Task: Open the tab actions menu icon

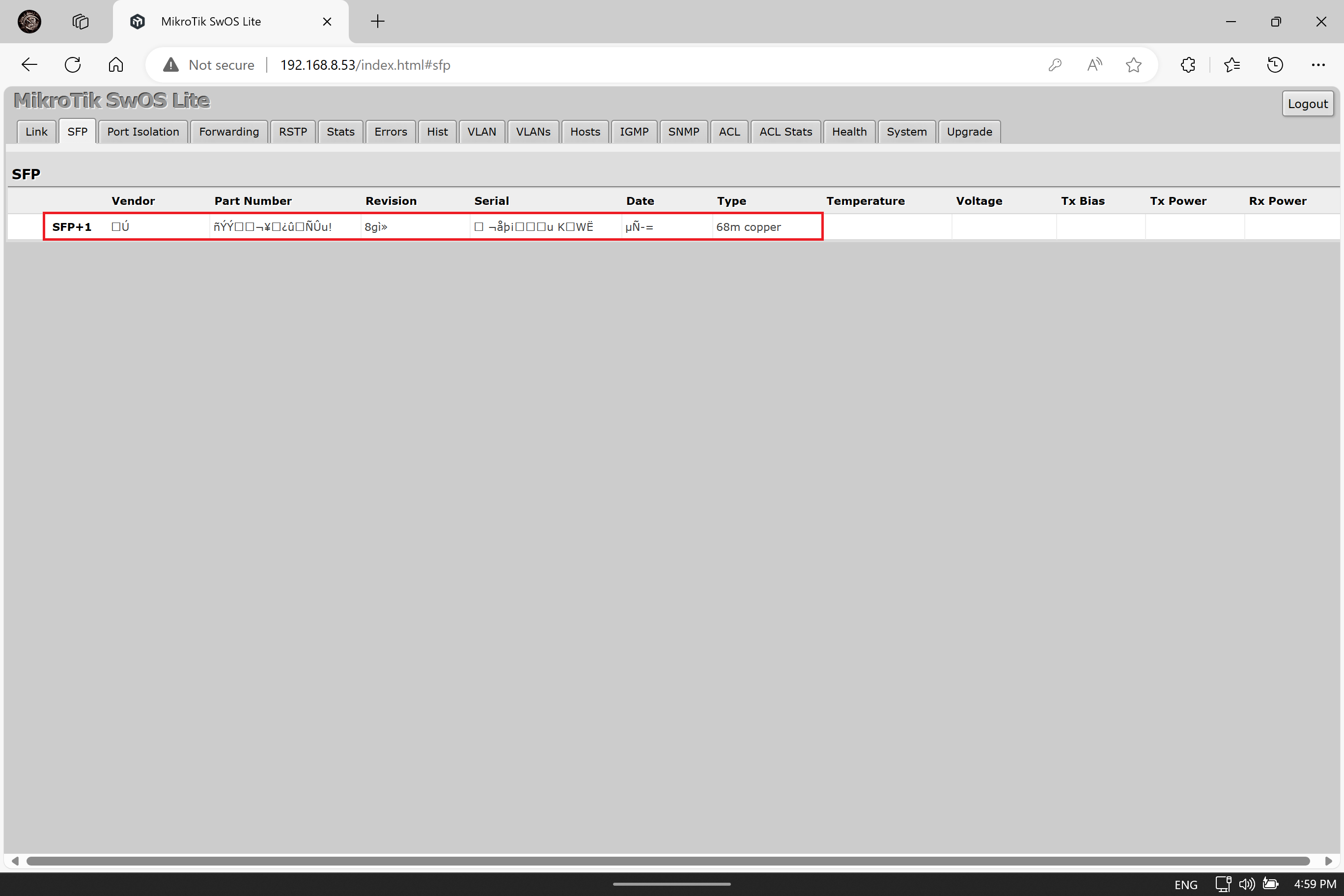Action: (81, 22)
